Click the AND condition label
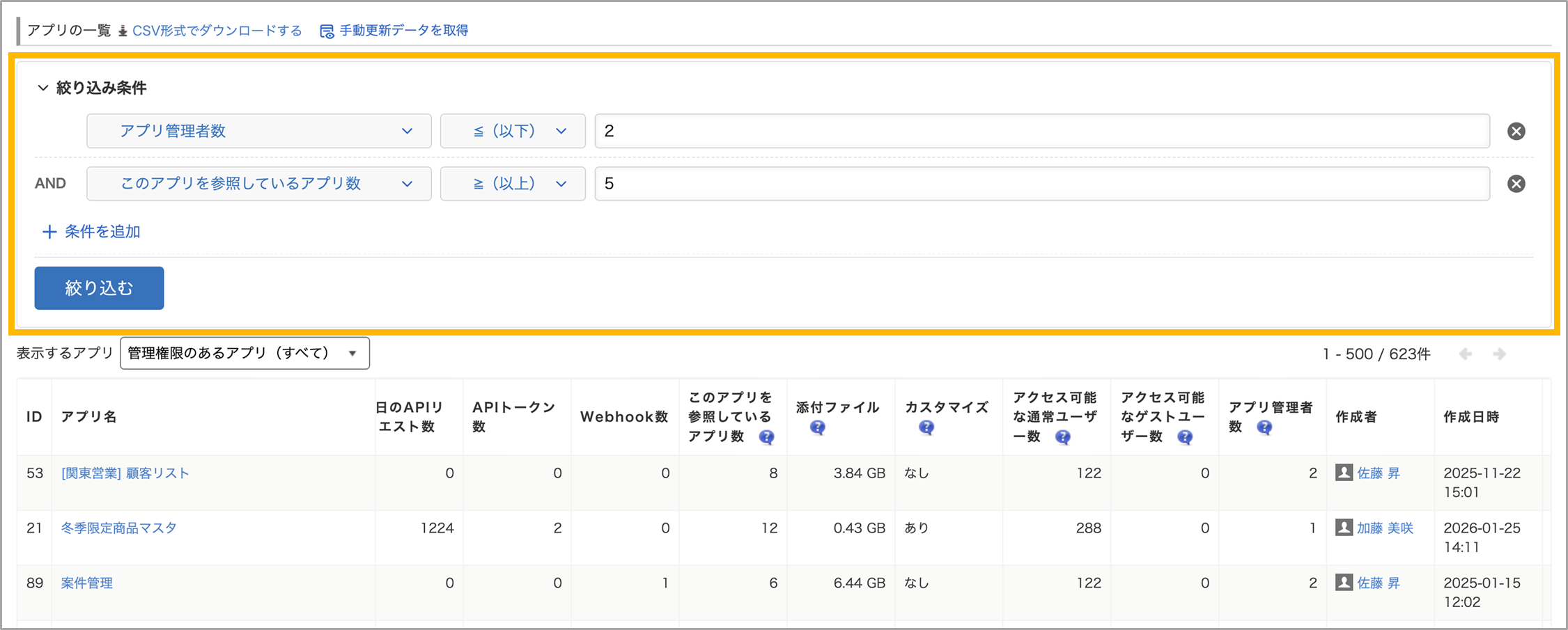The image size is (1568, 630). click(50, 184)
